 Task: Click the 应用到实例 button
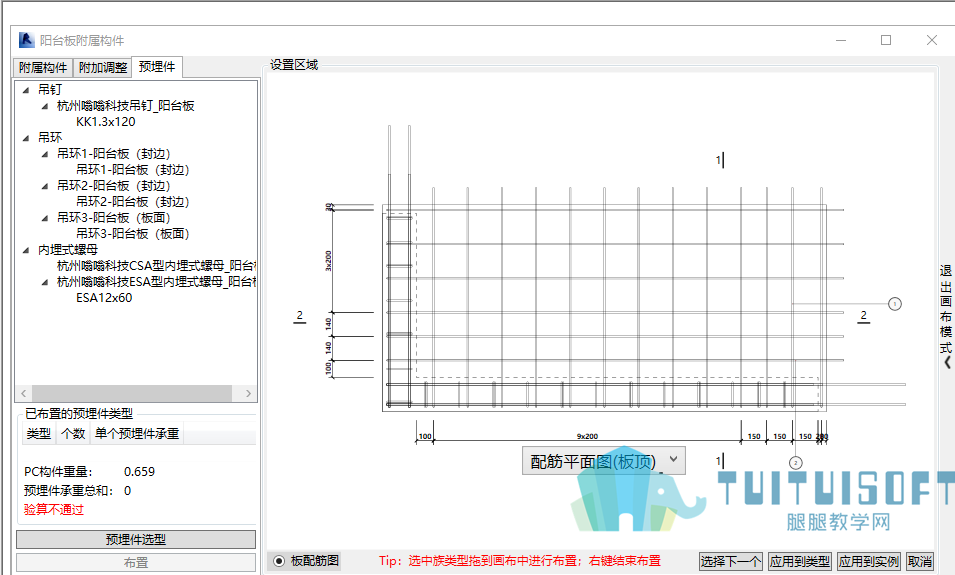869,562
